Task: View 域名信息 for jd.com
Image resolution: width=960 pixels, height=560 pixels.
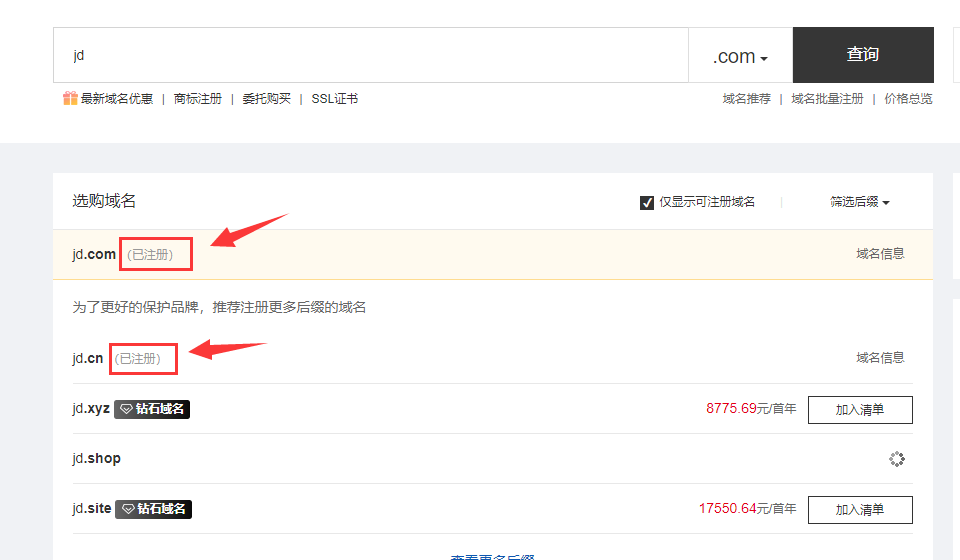Action: pos(880,254)
